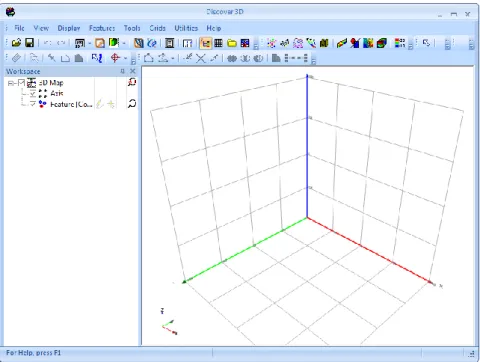Click the green 3D surface icon
The image size is (480, 362).
[114, 43]
